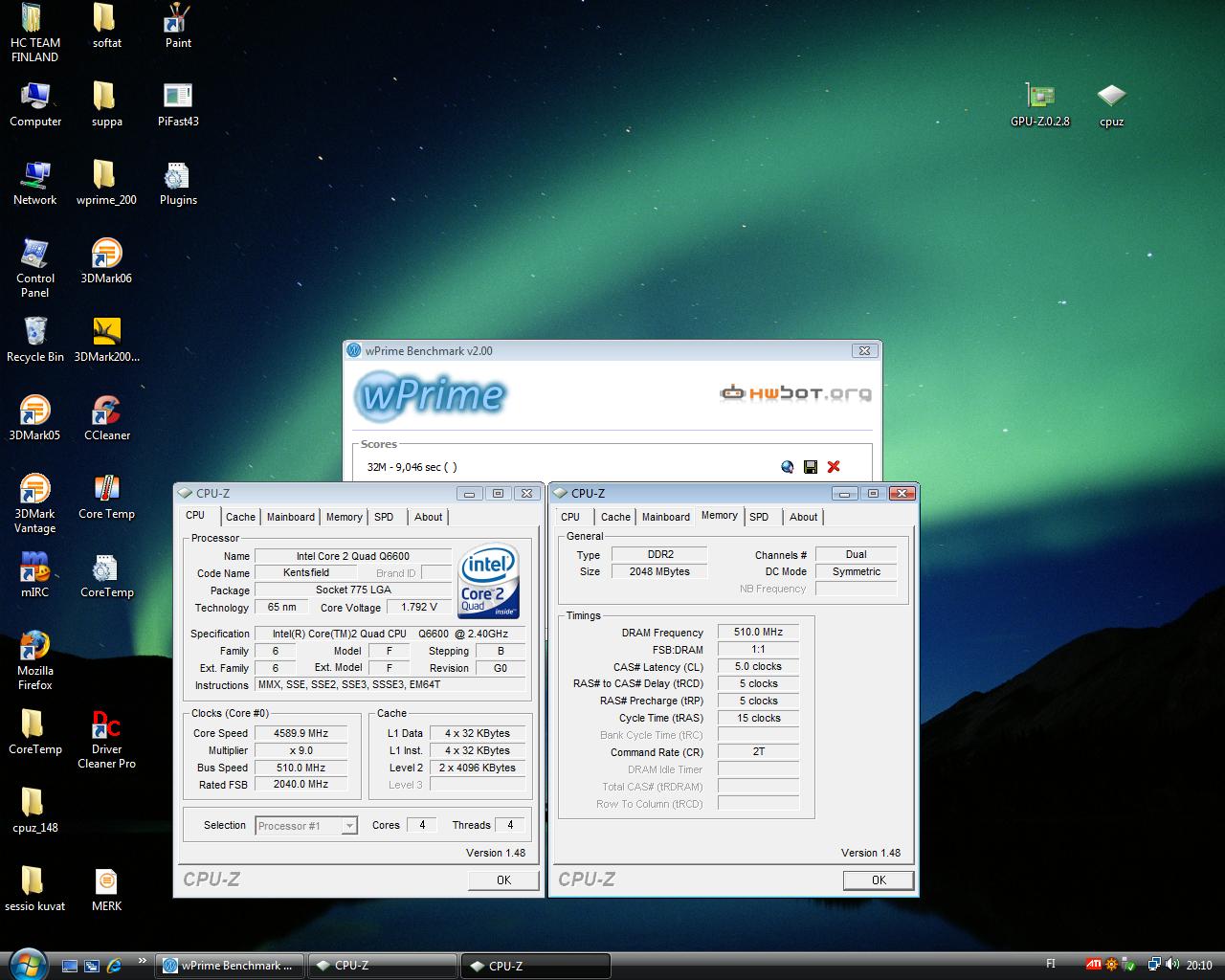
Task: Switch to the Cache tab in left CPU-Z
Action: click(x=240, y=517)
